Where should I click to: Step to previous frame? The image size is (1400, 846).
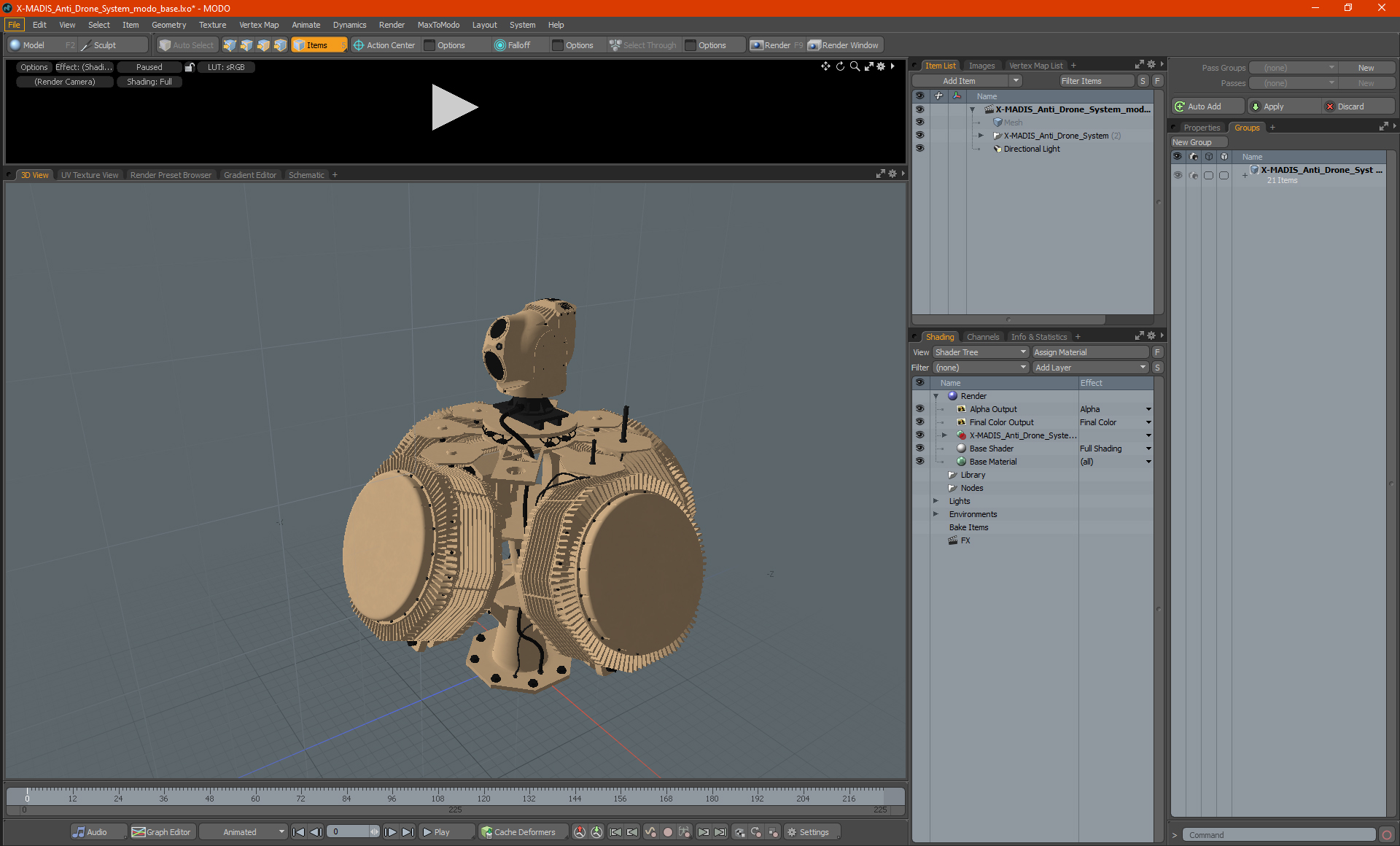click(x=316, y=832)
